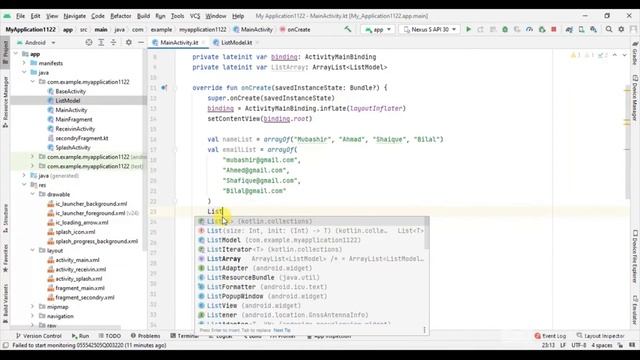Stop the app with red square
The width and height of the screenshot is (640, 360).
coord(554,29)
